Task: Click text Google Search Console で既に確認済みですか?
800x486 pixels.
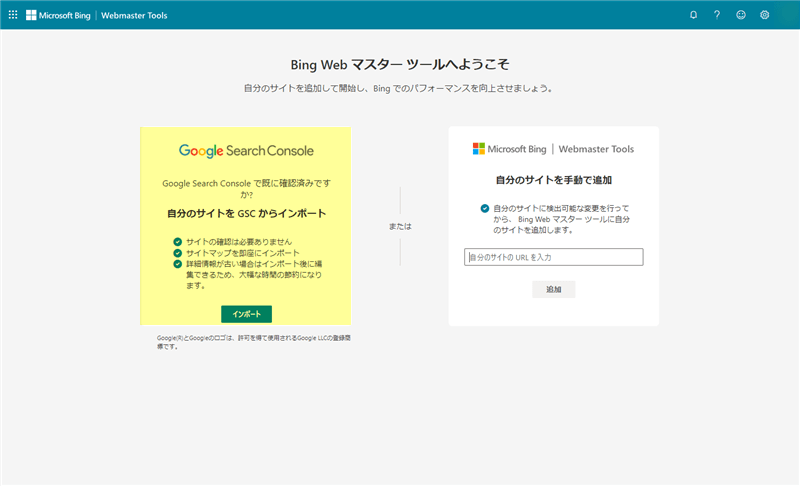Action: click(x=246, y=189)
